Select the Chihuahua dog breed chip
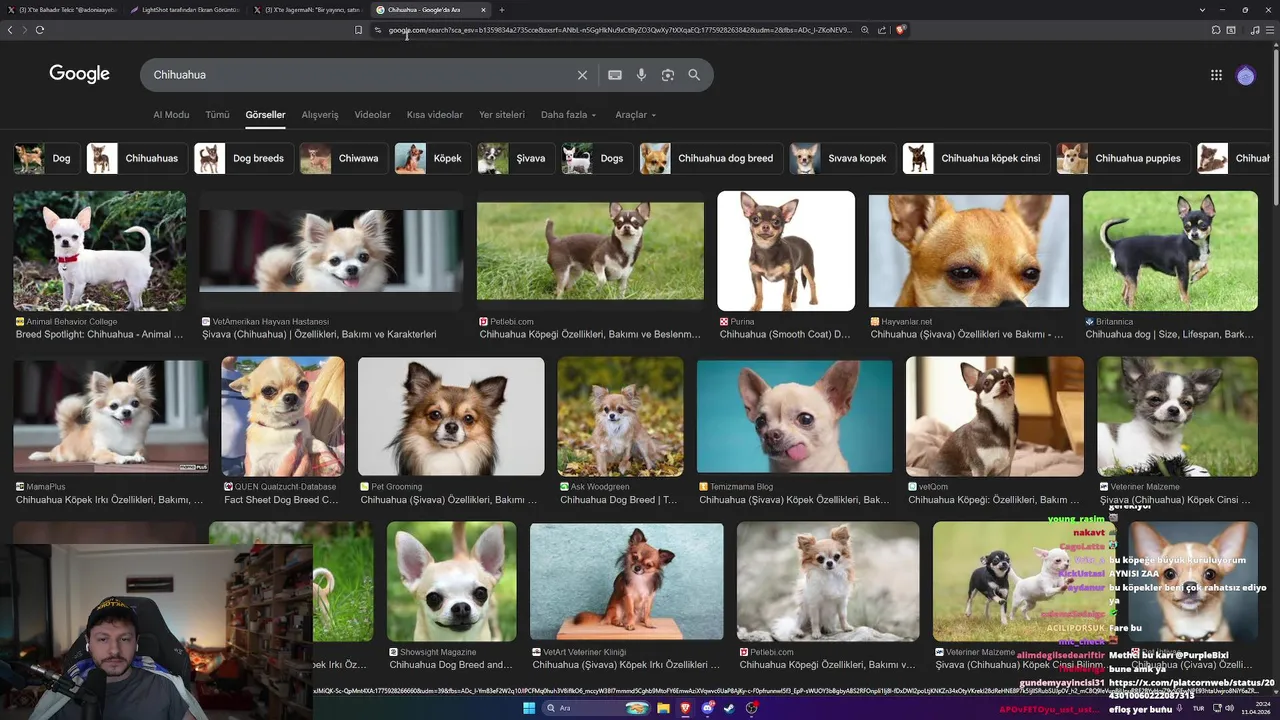Image resolution: width=1280 pixels, height=720 pixels. pos(710,158)
